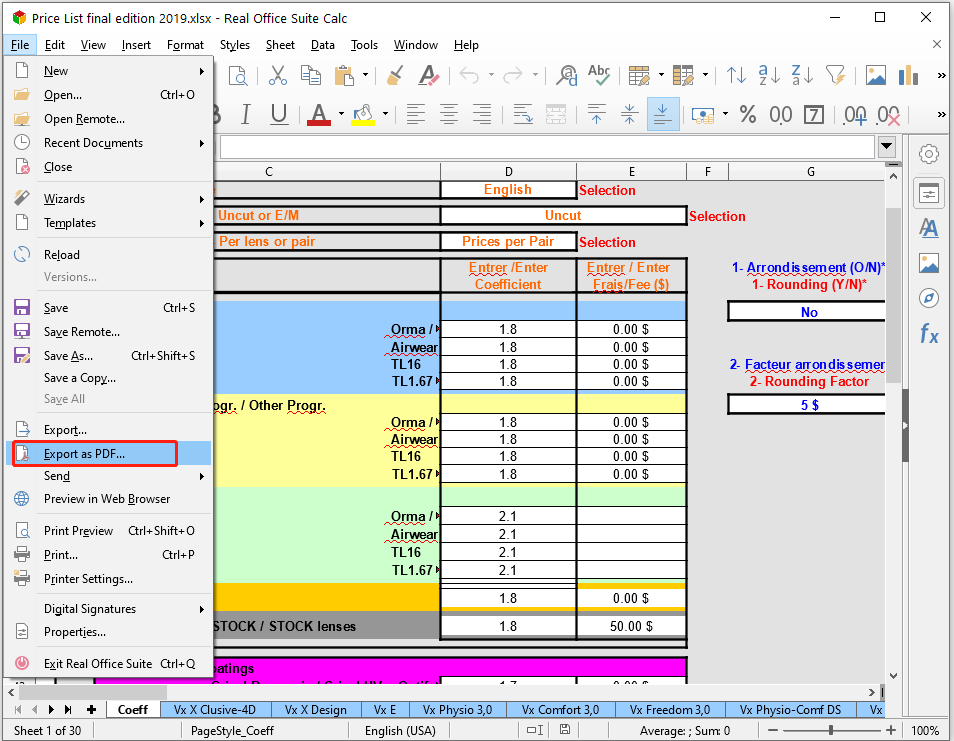954x741 pixels.
Task: Toggle the Align Bottom button
Action: [663, 115]
